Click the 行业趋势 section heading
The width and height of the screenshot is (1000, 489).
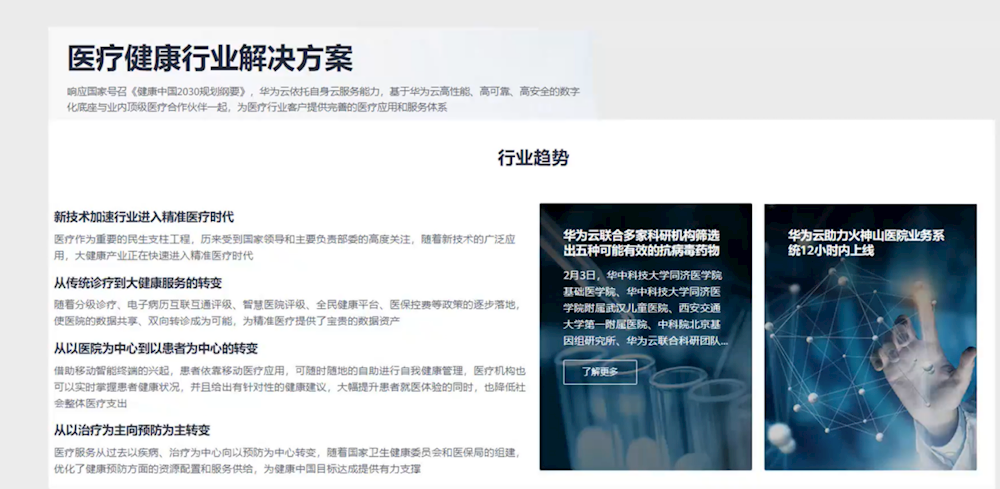(x=533, y=158)
